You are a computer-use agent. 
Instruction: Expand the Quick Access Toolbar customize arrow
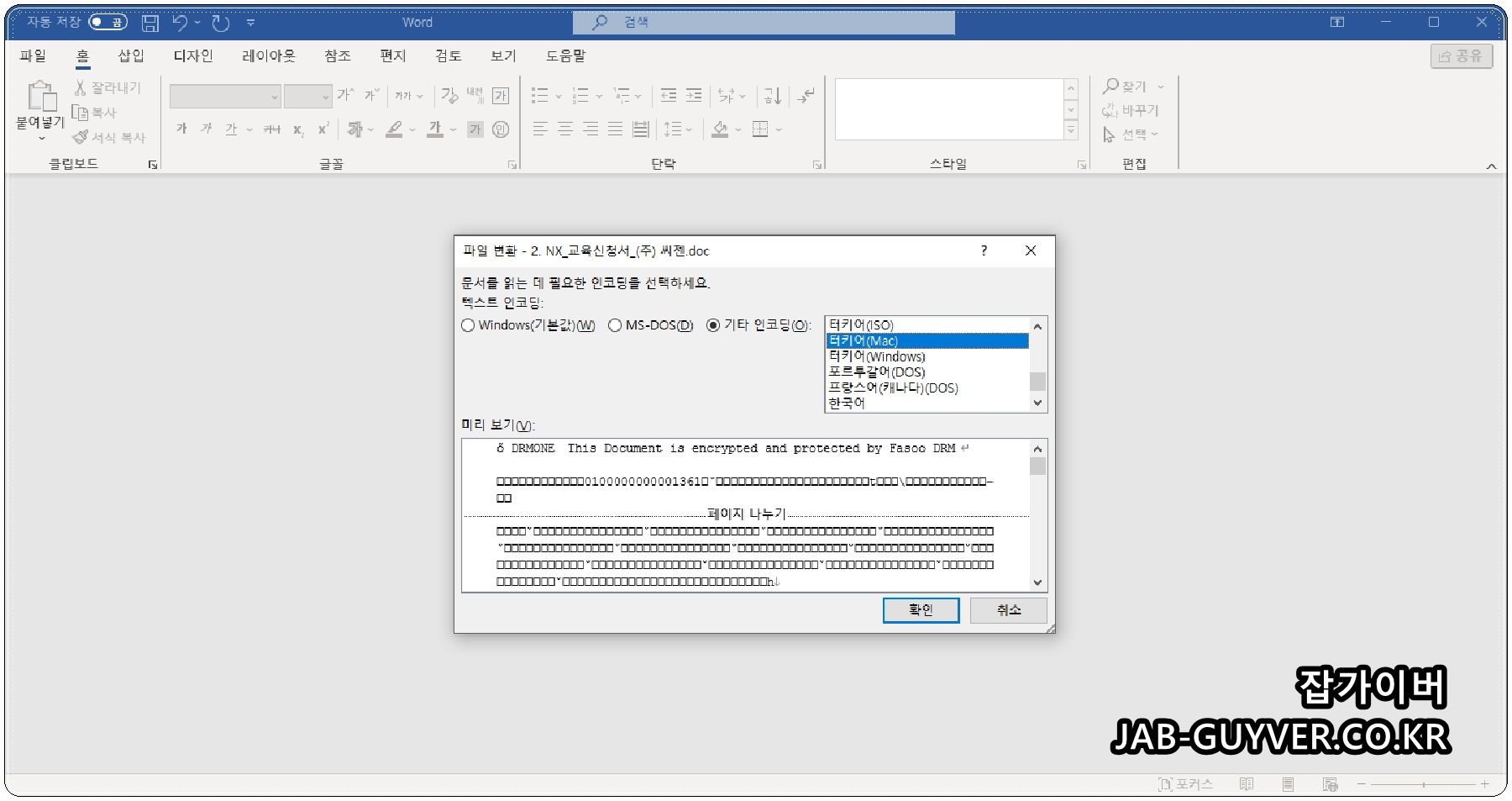(250, 24)
